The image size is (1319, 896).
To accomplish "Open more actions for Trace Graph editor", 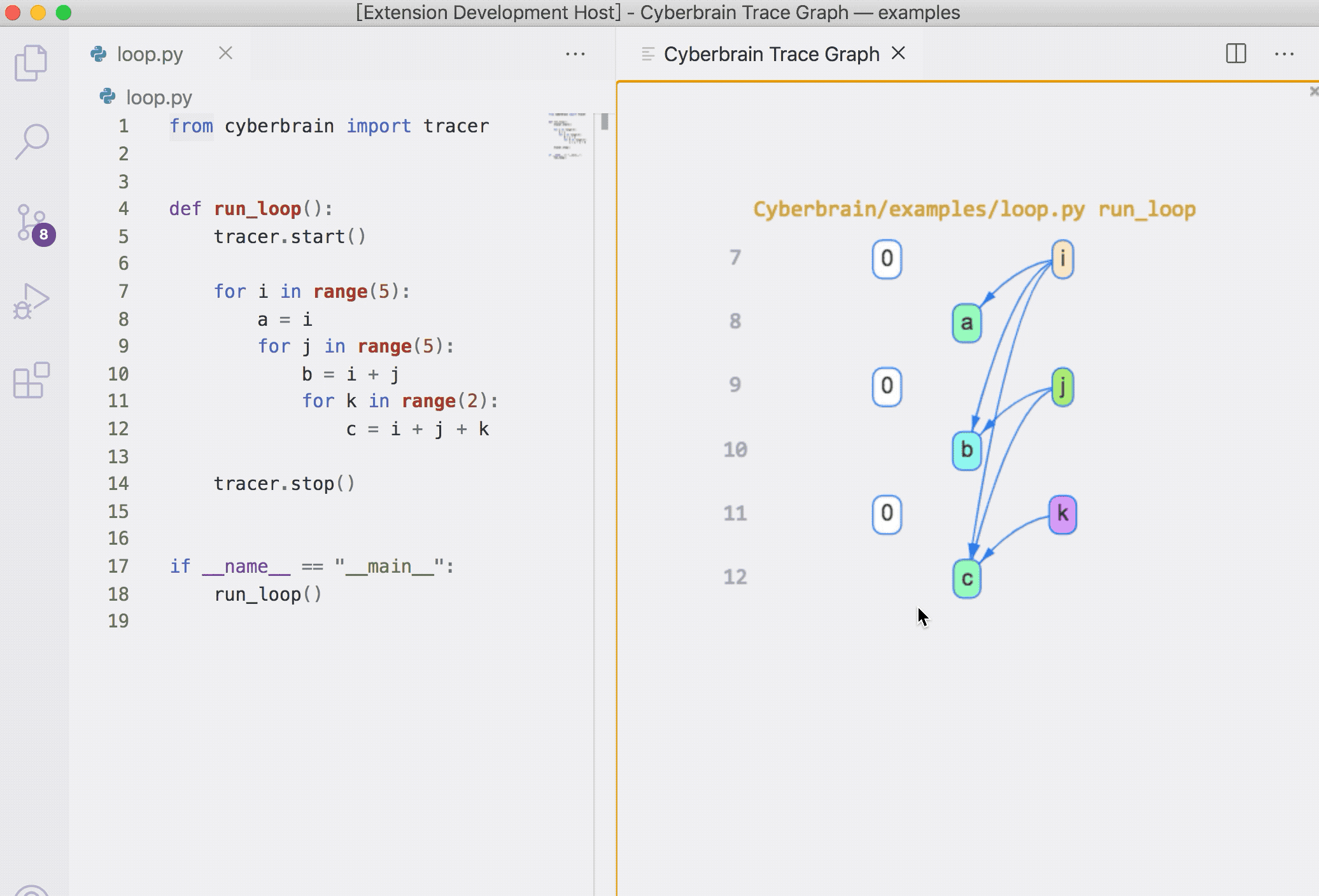I will (1284, 54).
